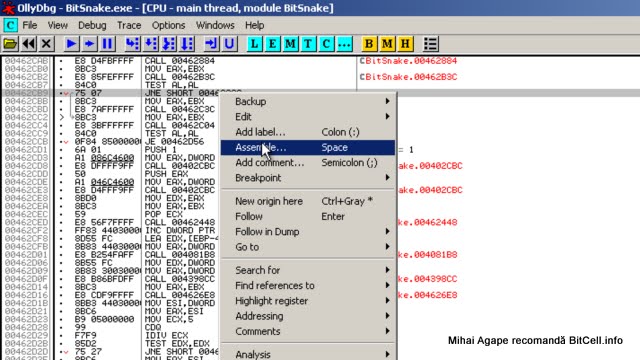Select New origin here
This screenshot has width=640, height=360.
[308, 201]
